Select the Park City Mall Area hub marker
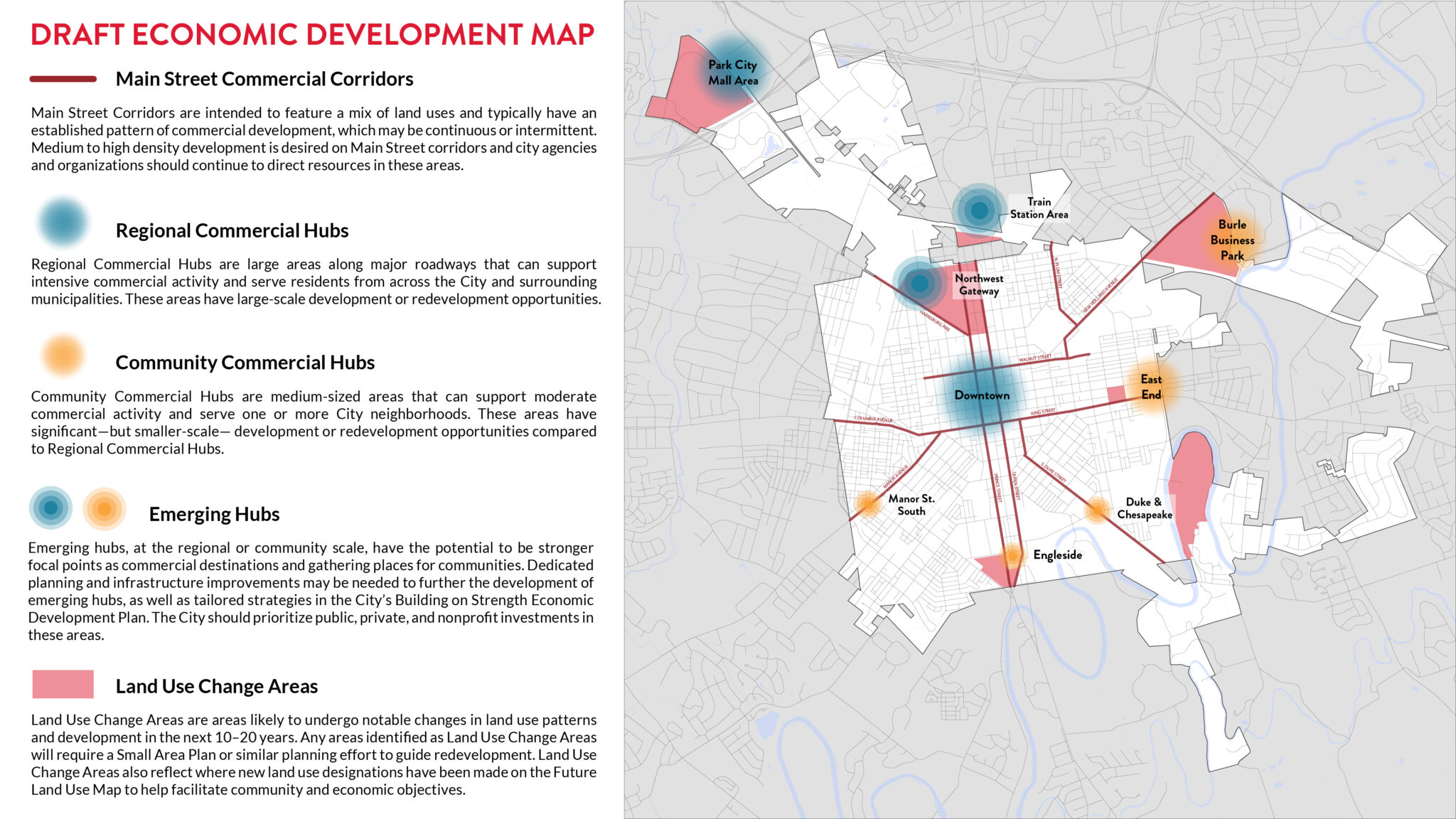The image size is (1456, 819). pos(734,71)
